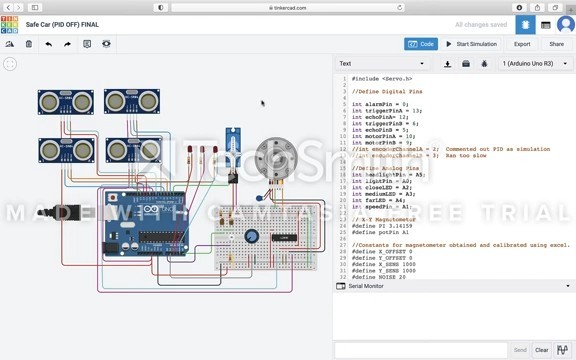Image resolution: width=576 pixels, height=360 pixels.
Task: Open the Text code mode dropdown
Action: pyautogui.click(x=382, y=64)
